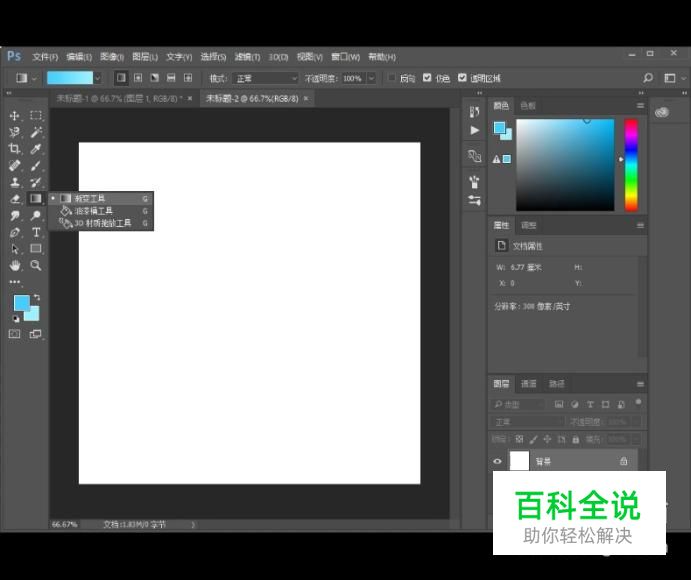Select the Zoom tool
691x580 pixels.
(36, 265)
